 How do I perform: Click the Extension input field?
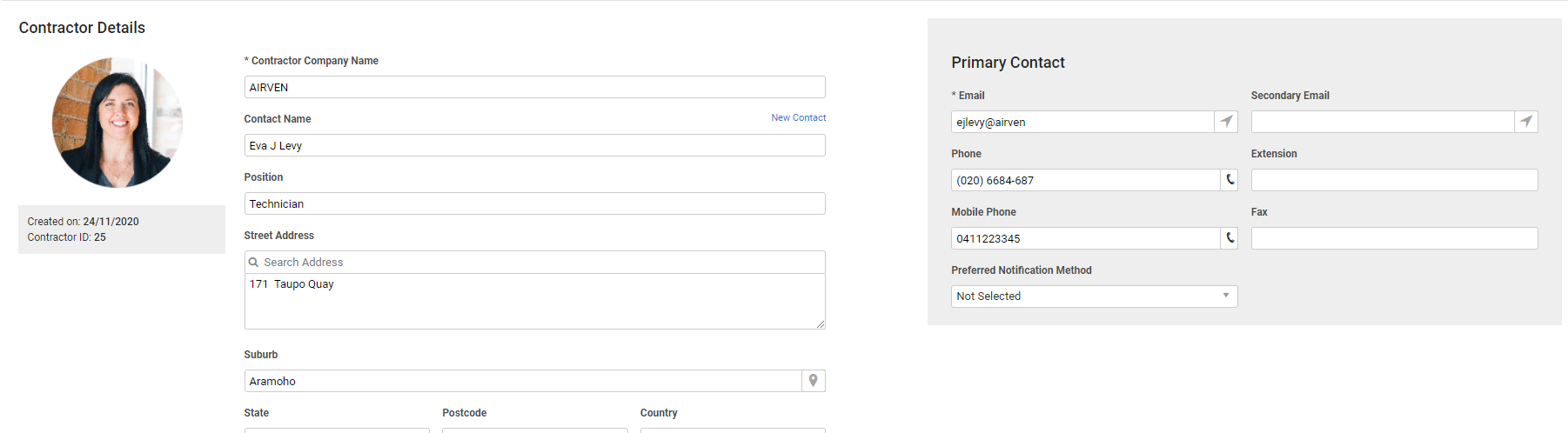coord(1395,180)
